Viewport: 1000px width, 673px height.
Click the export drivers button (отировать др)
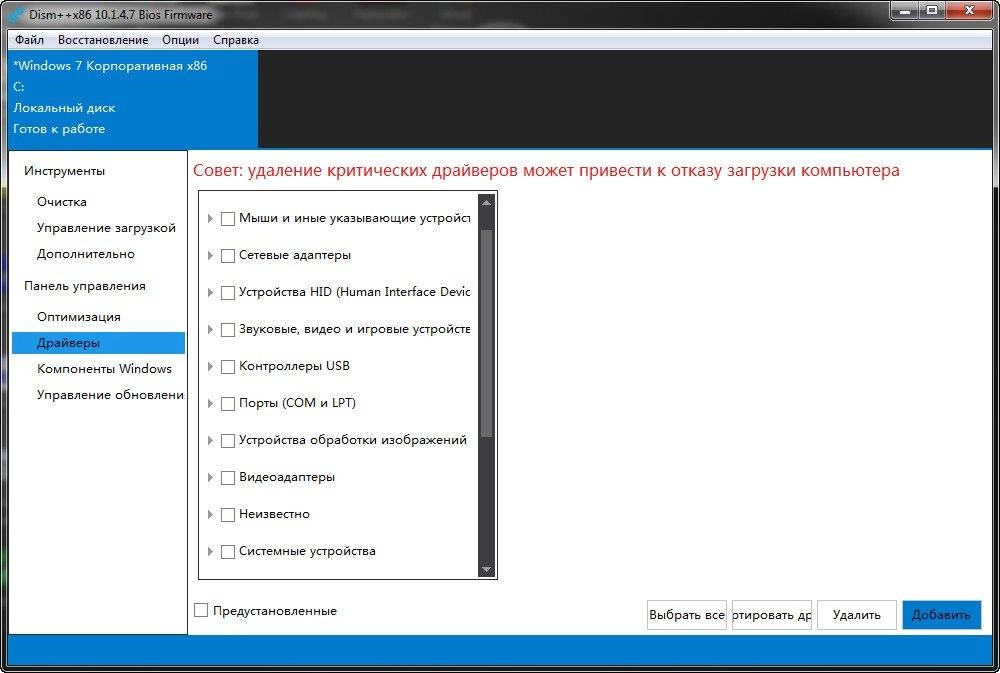(x=772, y=615)
